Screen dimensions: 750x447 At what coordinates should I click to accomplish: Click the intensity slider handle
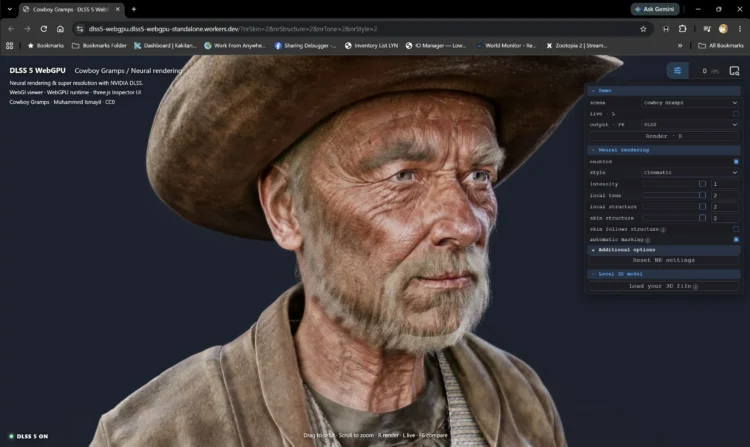point(702,184)
